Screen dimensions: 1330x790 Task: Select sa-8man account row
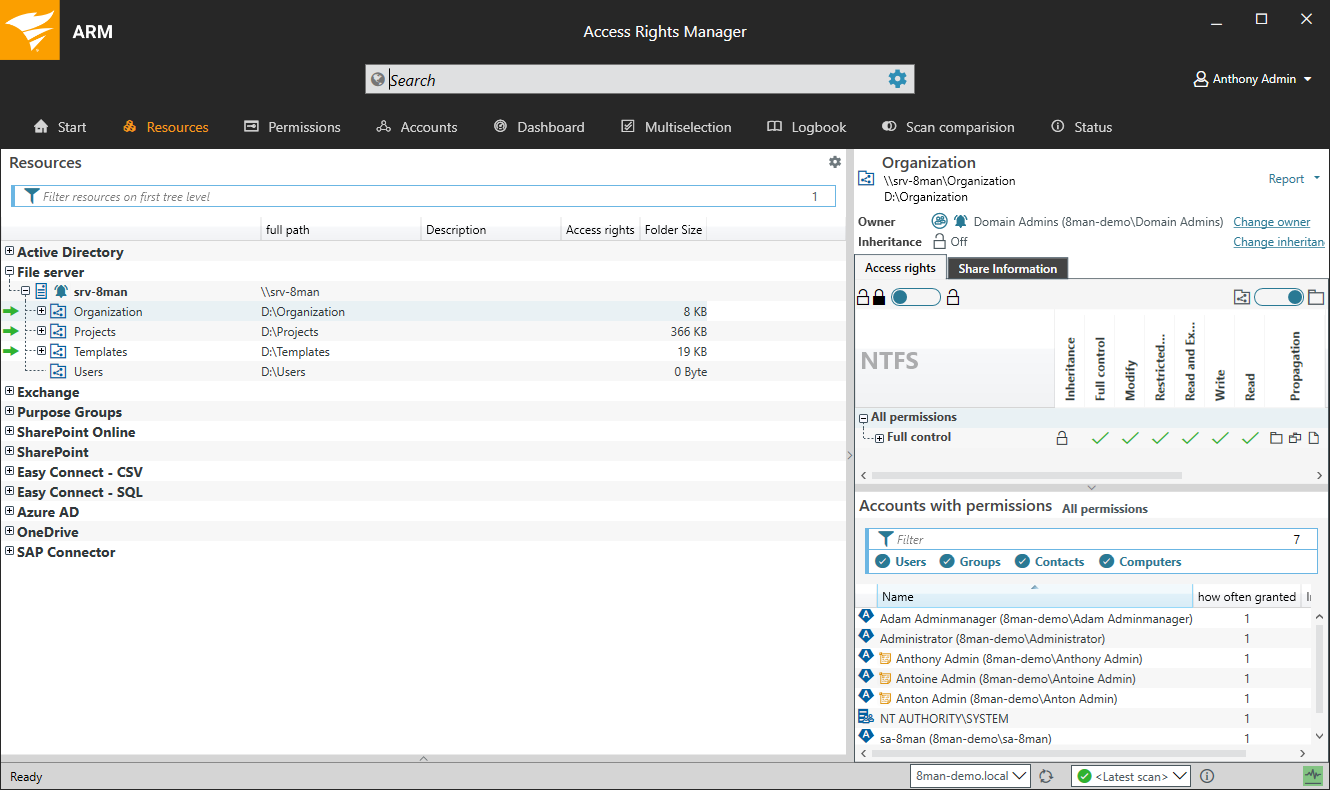pyautogui.click(x=1084, y=738)
